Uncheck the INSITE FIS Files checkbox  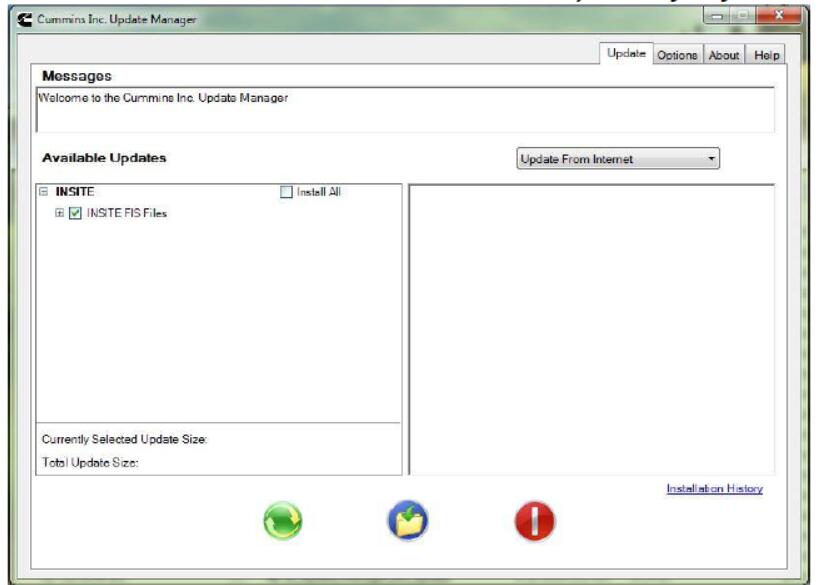pyautogui.click(x=75, y=213)
